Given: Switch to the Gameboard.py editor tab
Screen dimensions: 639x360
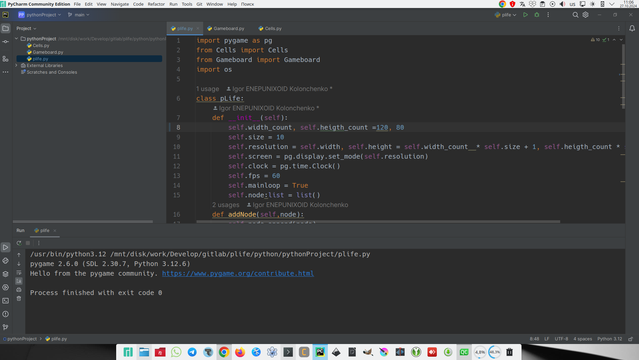Looking at the screenshot, I should 226,29.
